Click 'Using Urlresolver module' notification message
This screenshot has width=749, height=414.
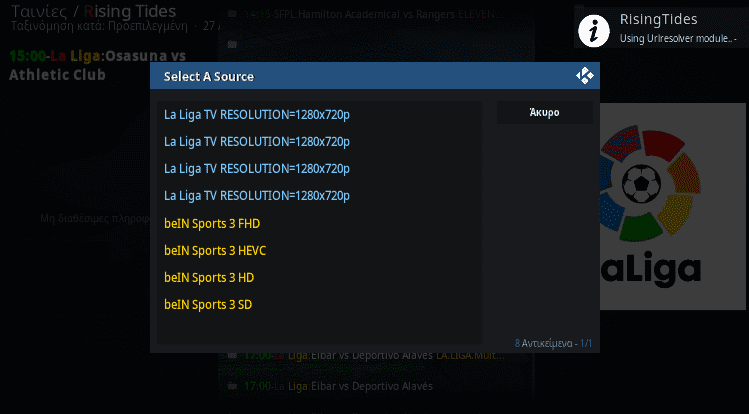pyautogui.click(x=678, y=39)
